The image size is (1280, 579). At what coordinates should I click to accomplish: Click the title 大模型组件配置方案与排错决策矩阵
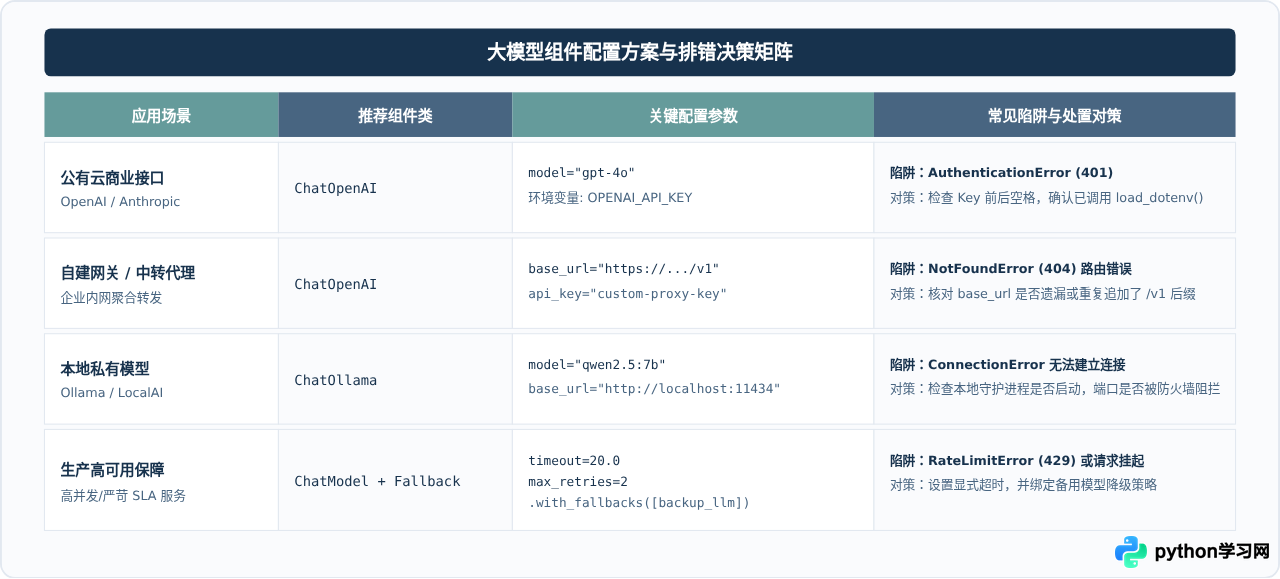pyautogui.click(x=640, y=52)
